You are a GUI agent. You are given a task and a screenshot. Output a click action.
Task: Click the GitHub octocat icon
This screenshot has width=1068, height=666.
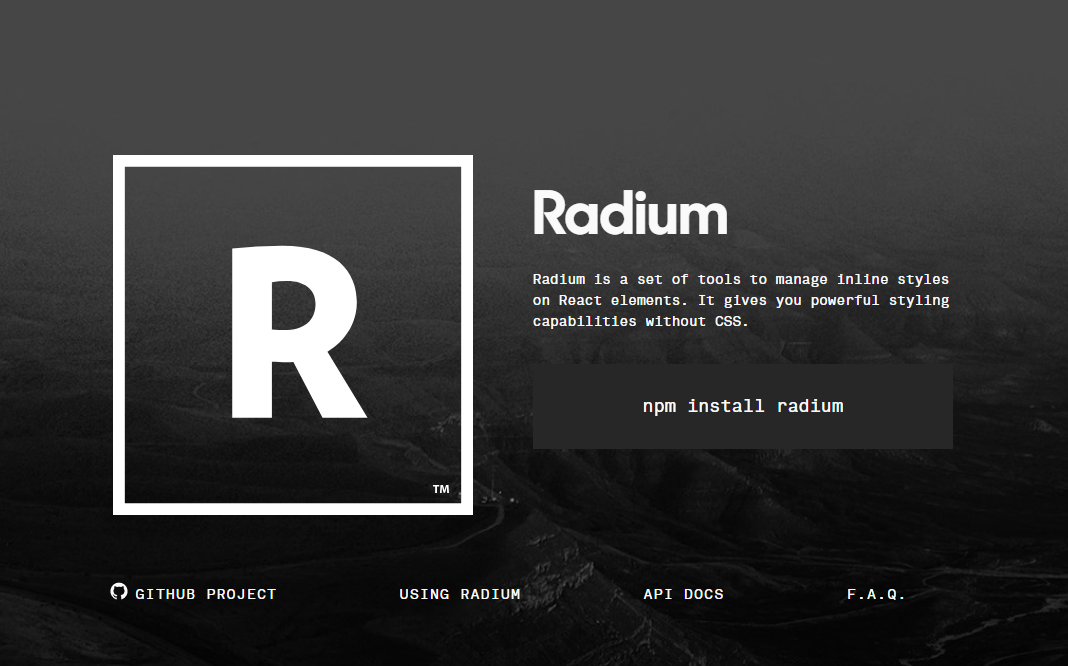click(119, 592)
